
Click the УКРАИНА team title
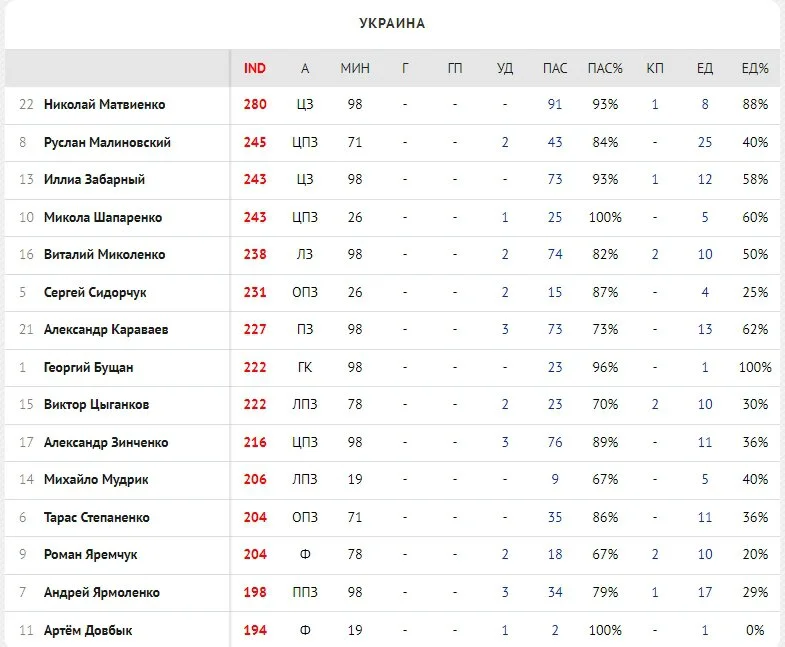pos(392,23)
